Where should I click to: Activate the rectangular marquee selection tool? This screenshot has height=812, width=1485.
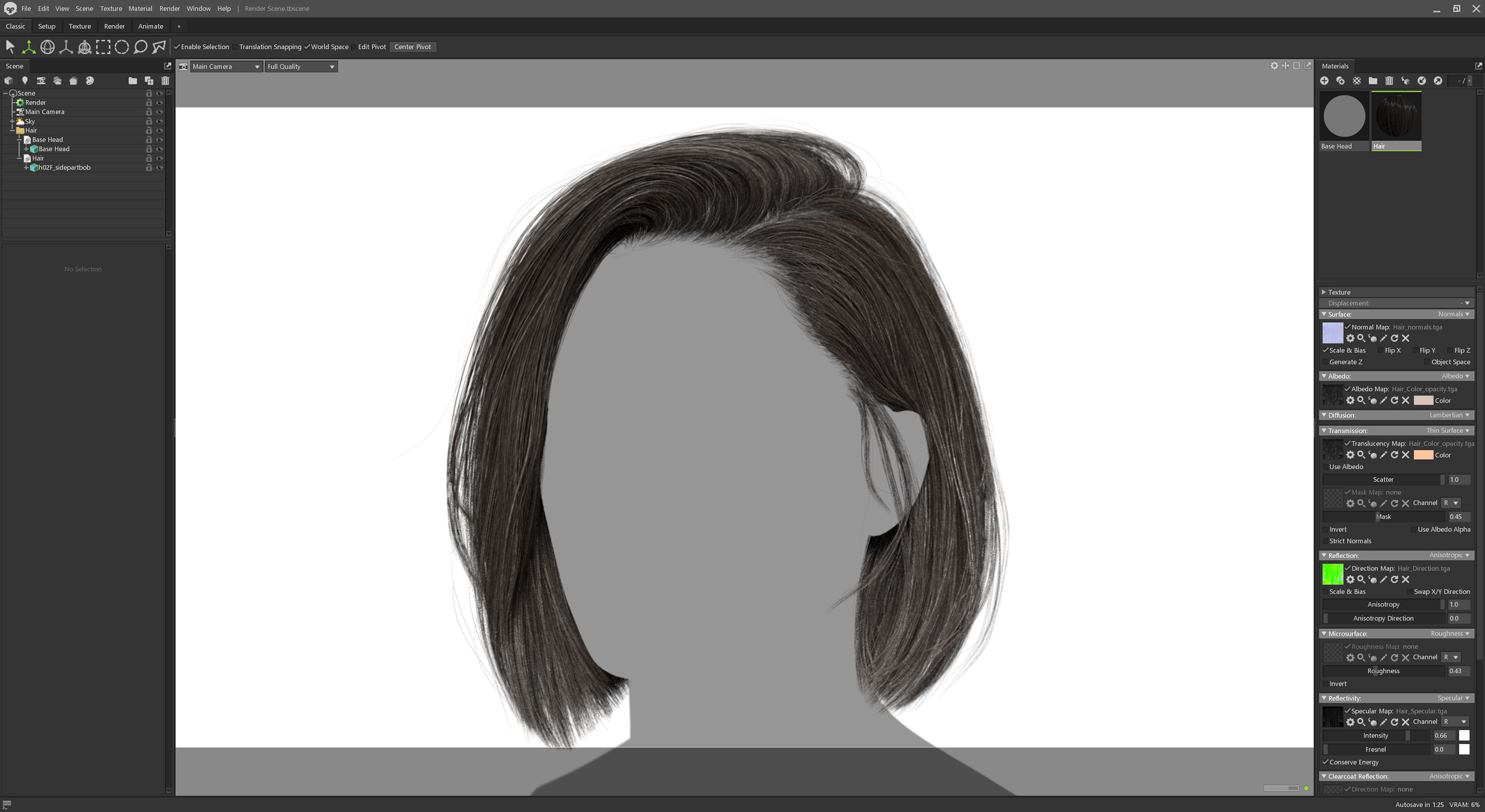pos(103,48)
